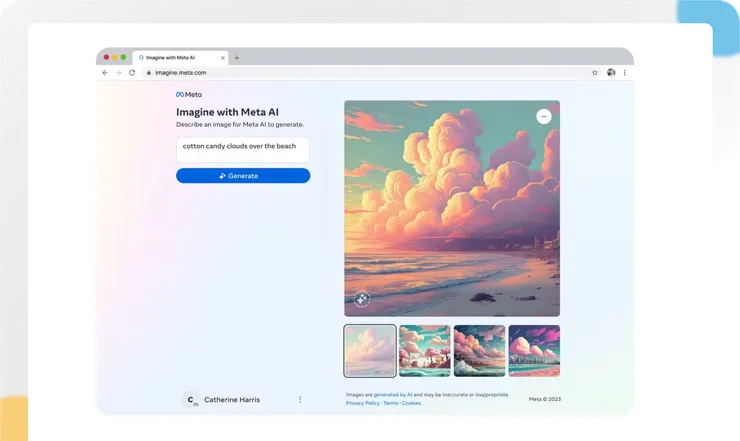Viewport: 740px width, 441px height.
Task: Click the 'Meta © 2023' text
Action: (545, 399)
